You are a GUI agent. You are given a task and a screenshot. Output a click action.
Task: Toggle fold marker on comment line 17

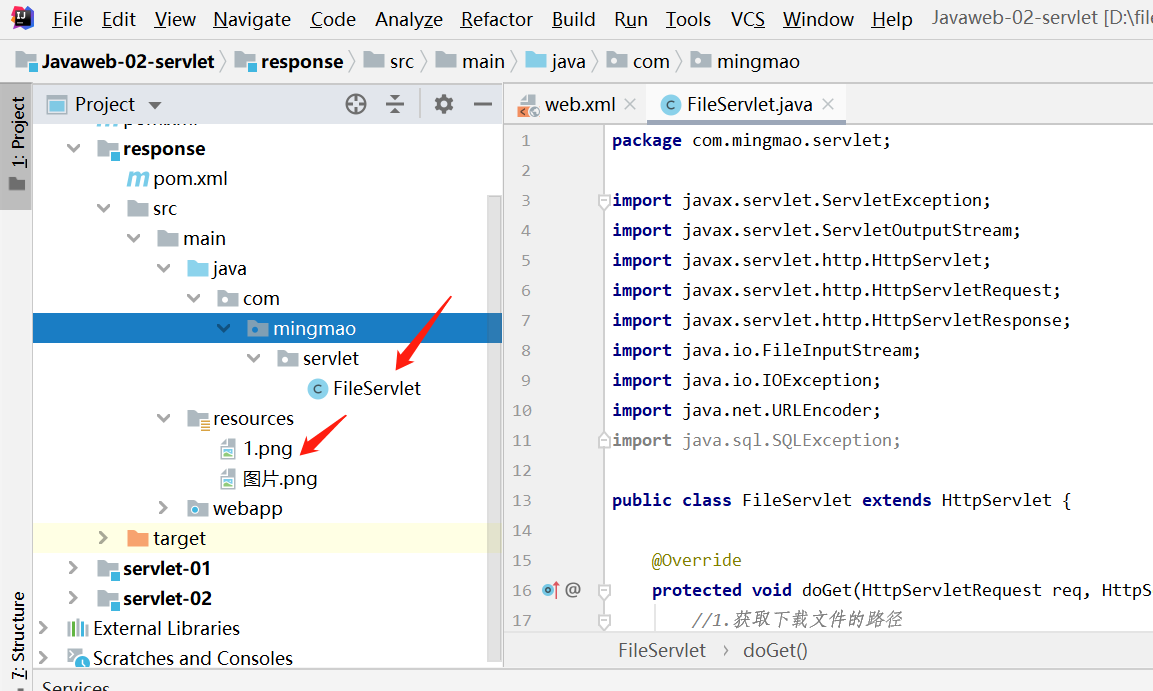click(604, 621)
